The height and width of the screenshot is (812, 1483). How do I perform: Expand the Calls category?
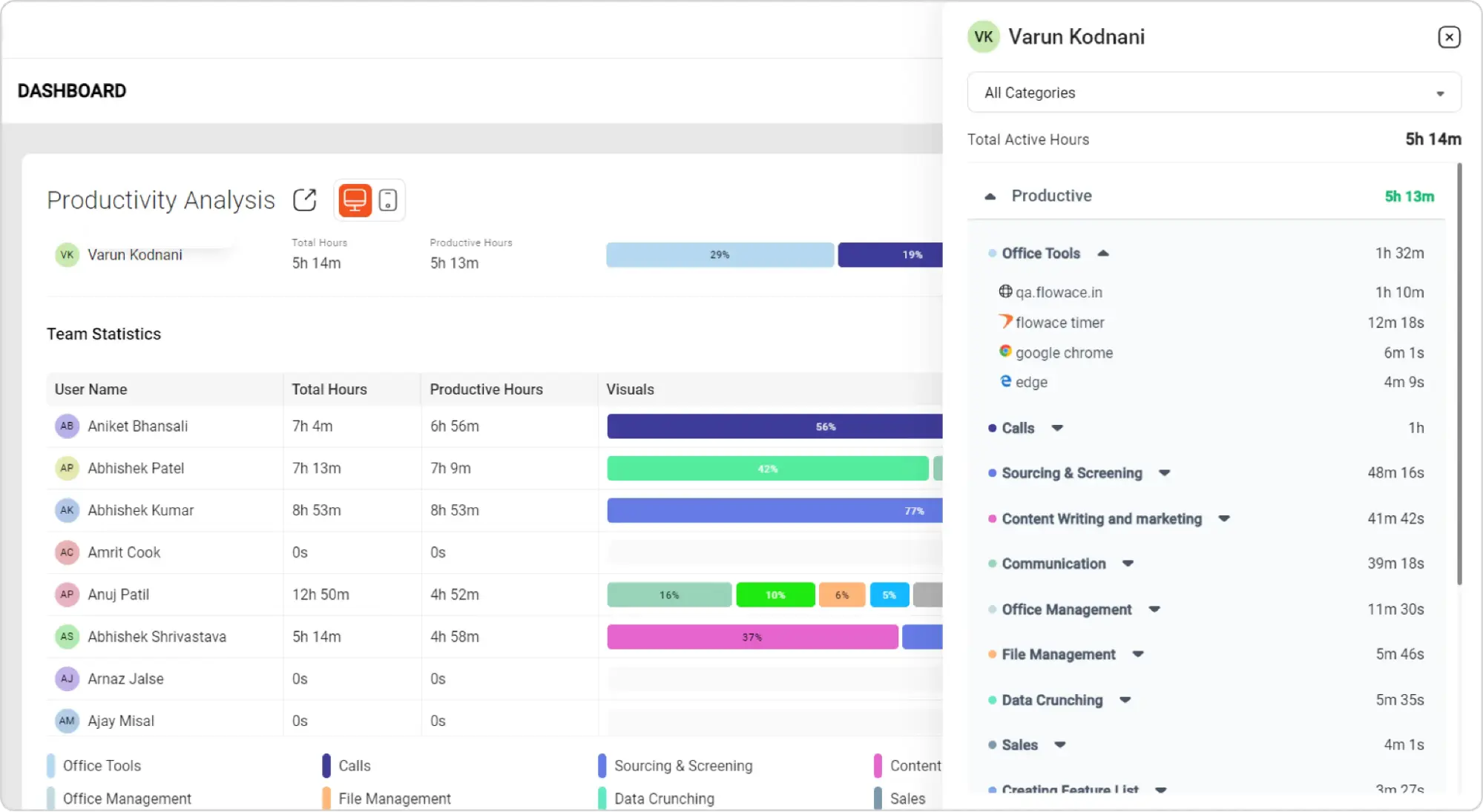1057,428
